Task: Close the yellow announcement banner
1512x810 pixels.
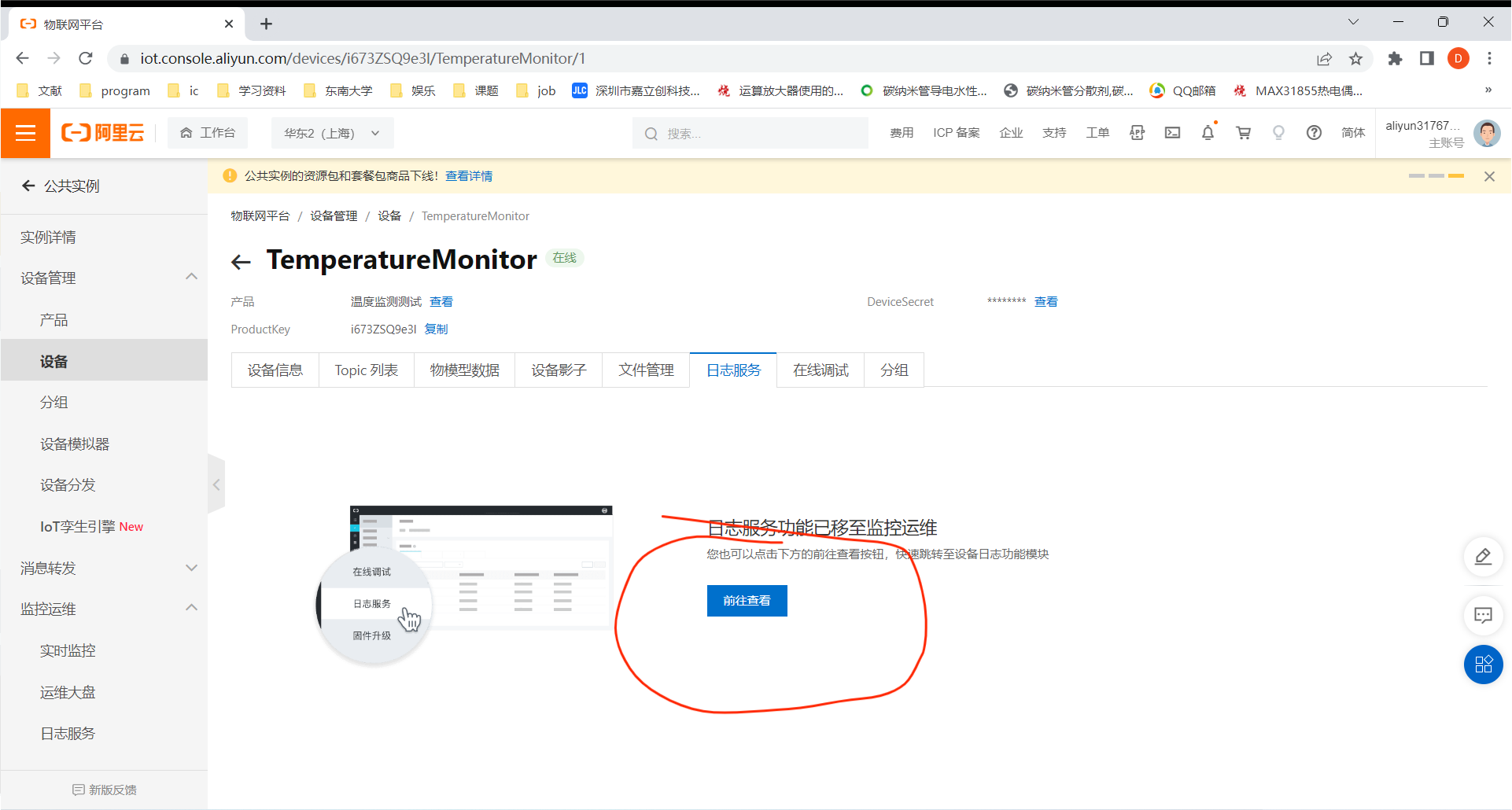Action: (x=1489, y=176)
